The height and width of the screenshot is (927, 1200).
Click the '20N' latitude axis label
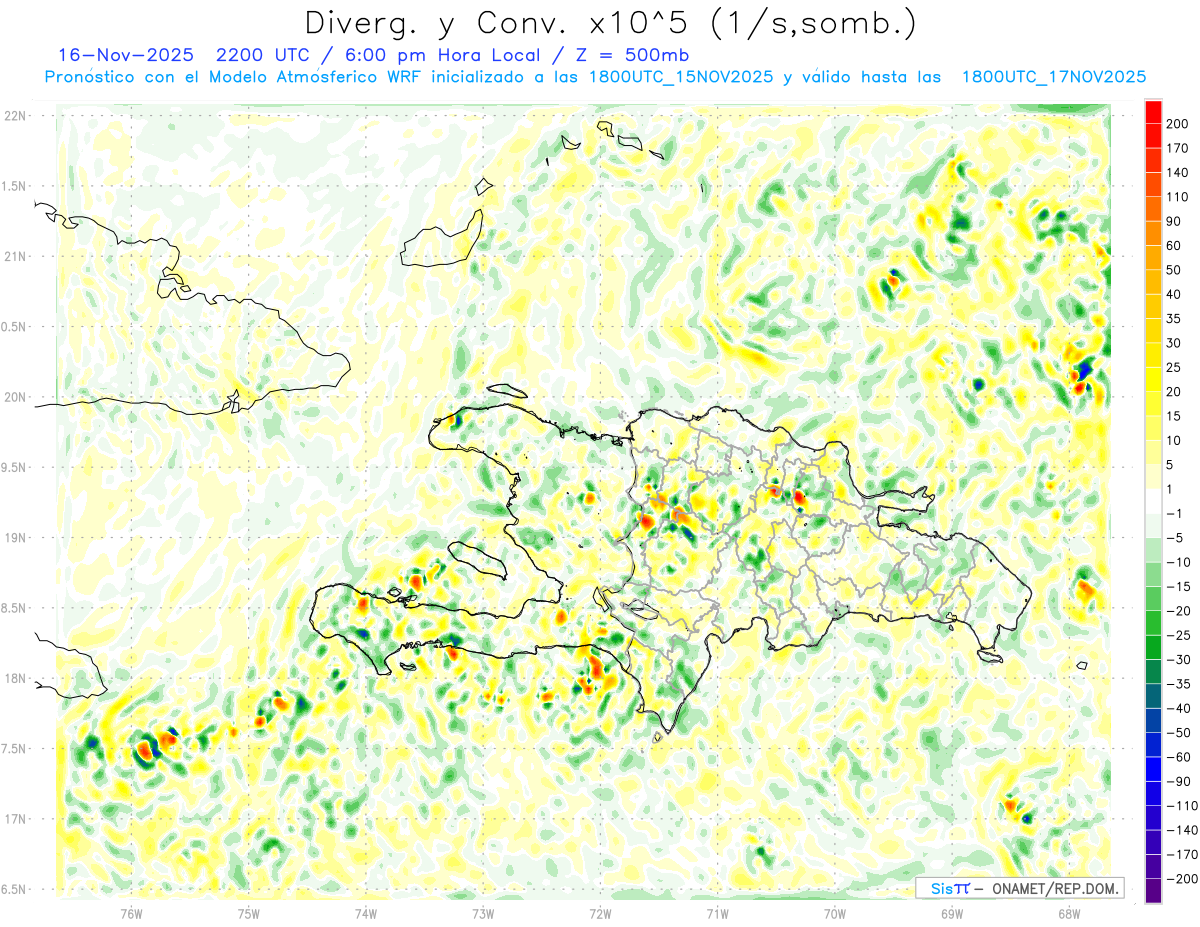[x=15, y=397]
